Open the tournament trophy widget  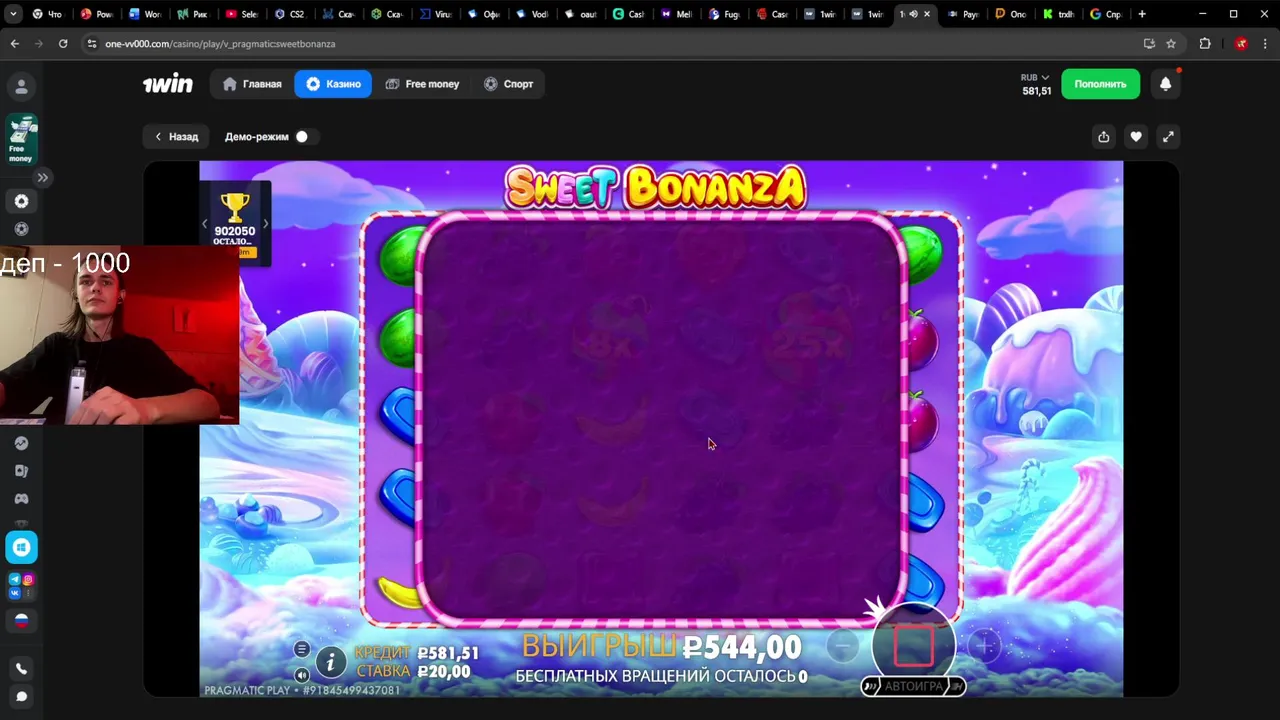point(235,222)
